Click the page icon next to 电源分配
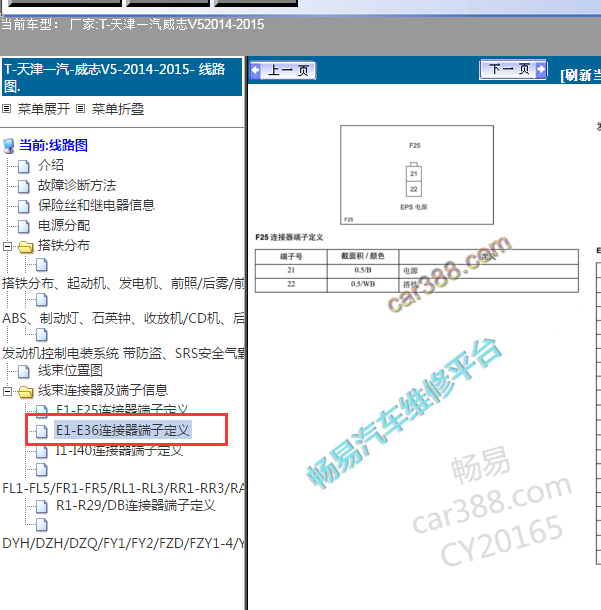 [24, 226]
